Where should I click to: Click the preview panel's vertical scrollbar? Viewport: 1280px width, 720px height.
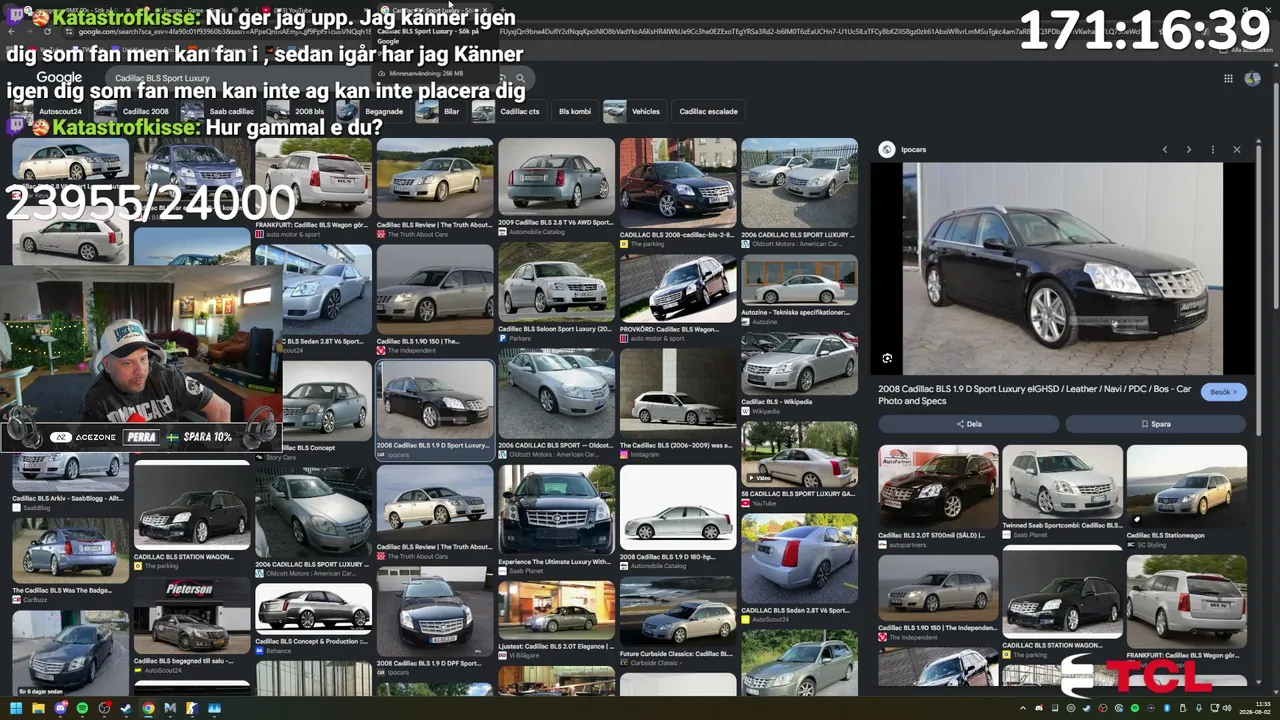(1259, 290)
